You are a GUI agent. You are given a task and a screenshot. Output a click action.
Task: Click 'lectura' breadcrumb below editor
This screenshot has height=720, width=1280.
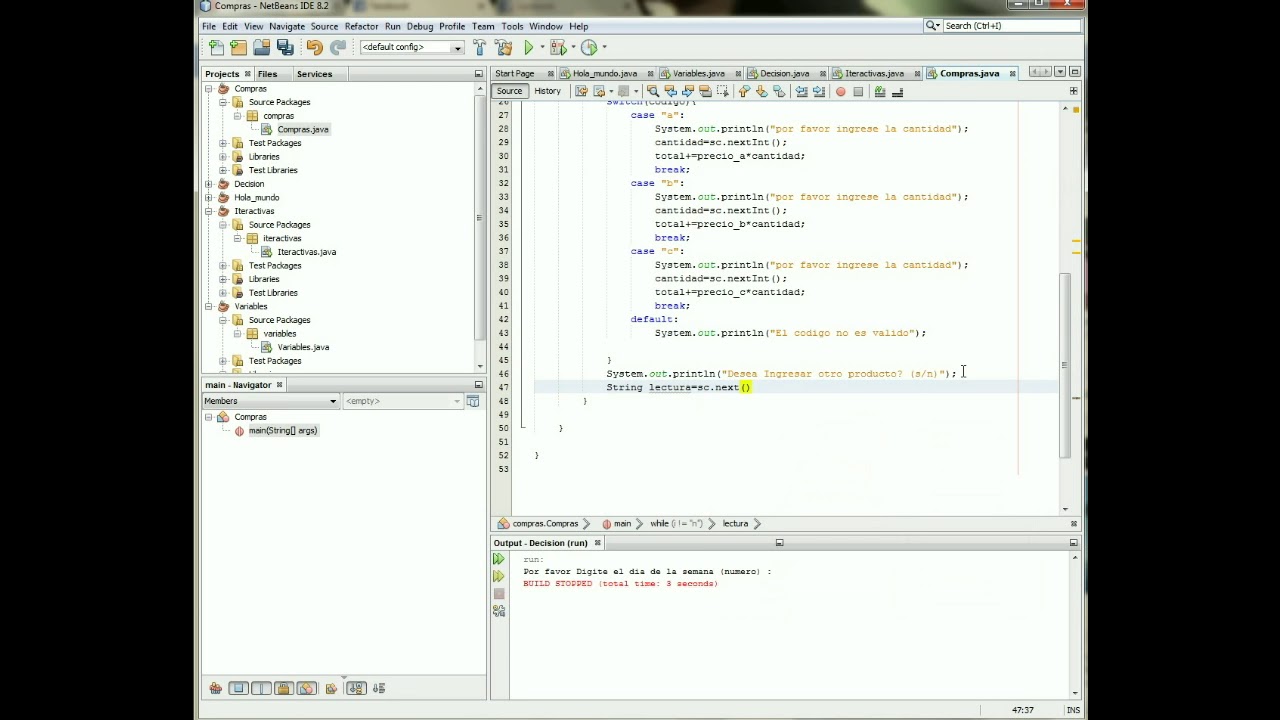click(x=735, y=523)
